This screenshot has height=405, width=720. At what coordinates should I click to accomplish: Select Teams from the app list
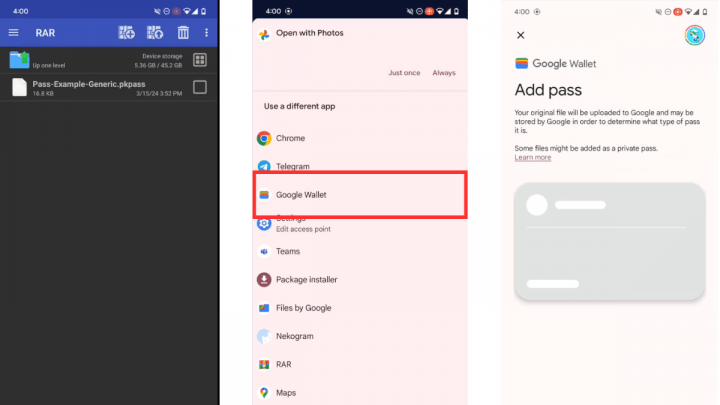pos(360,251)
